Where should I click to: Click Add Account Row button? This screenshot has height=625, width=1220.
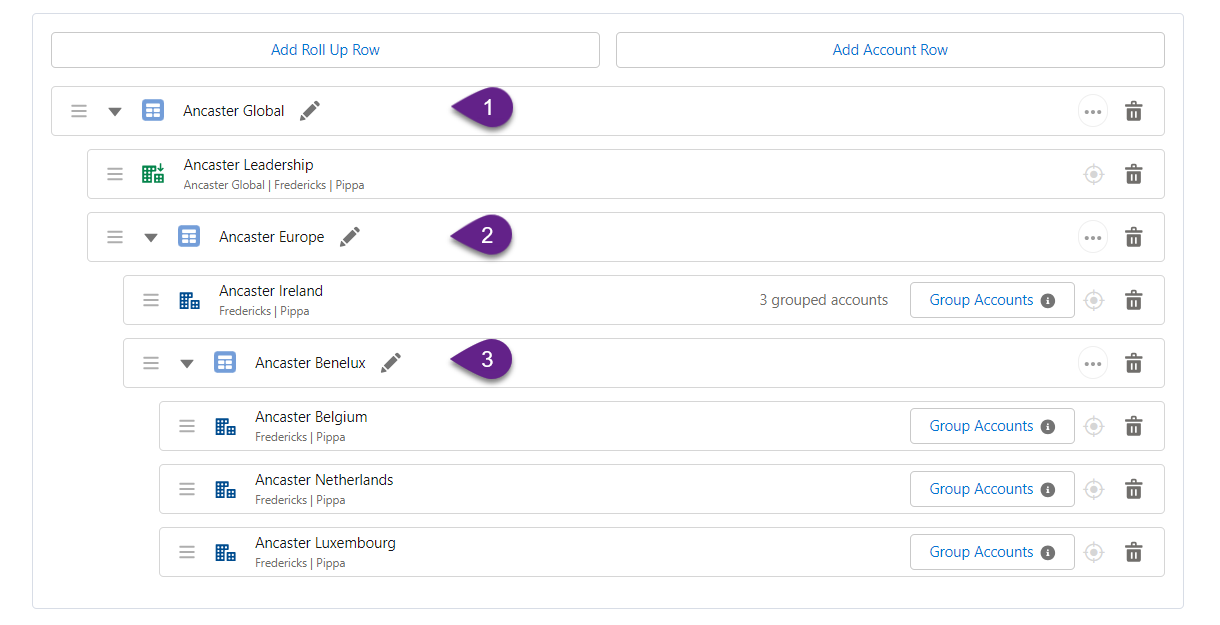[890, 50]
